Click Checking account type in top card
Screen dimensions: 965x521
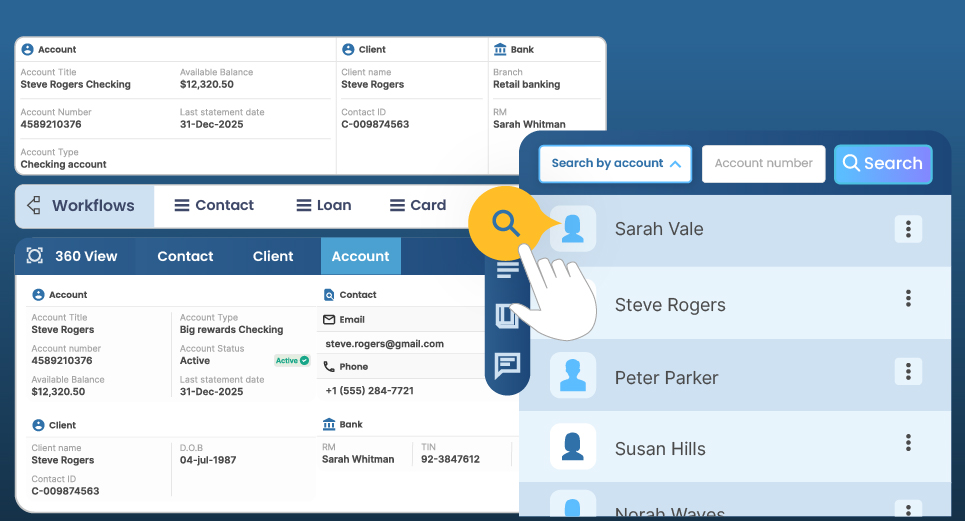pyautogui.click(x=63, y=164)
